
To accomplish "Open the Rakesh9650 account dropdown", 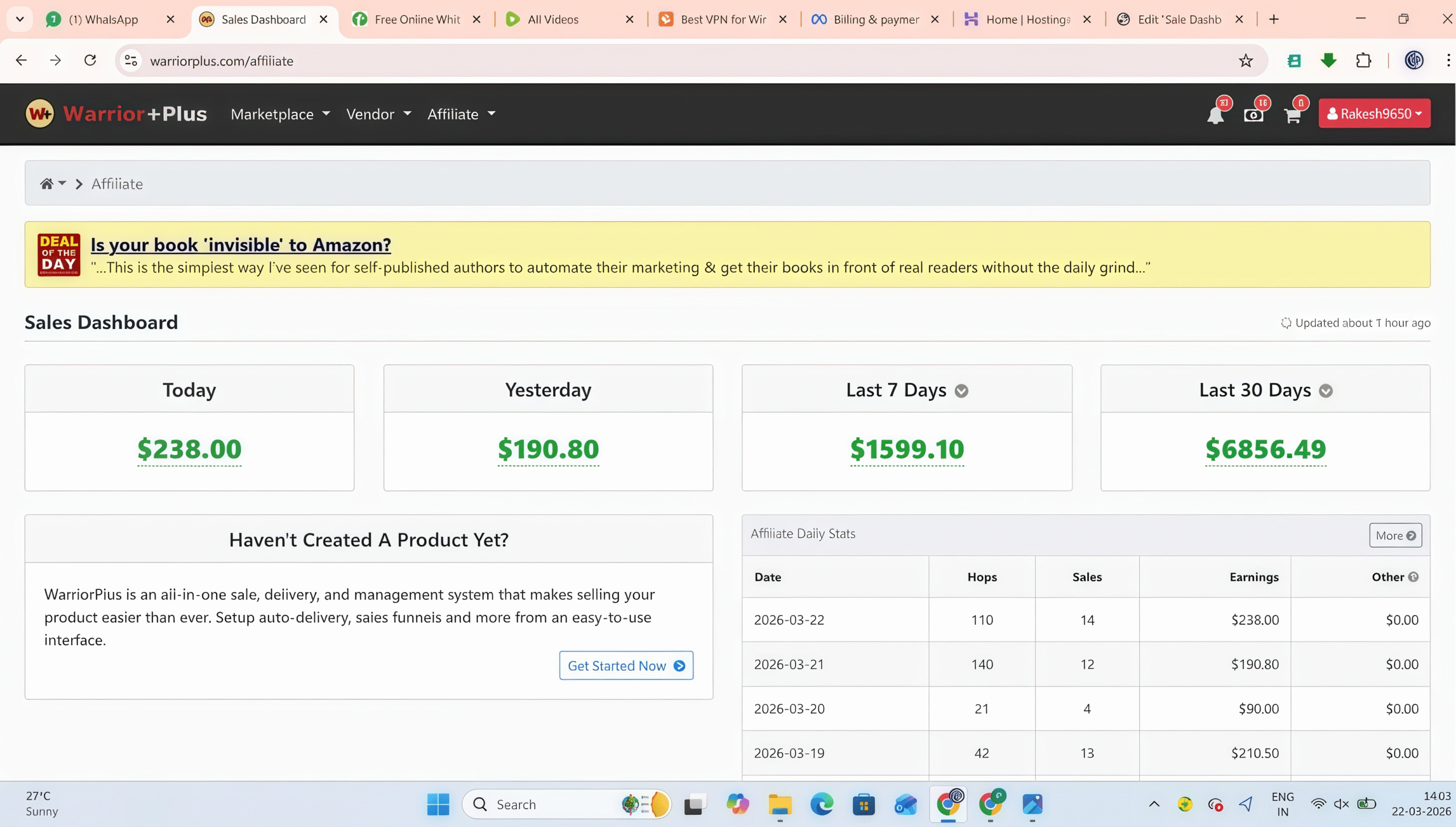I will pyautogui.click(x=1374, y=114).
